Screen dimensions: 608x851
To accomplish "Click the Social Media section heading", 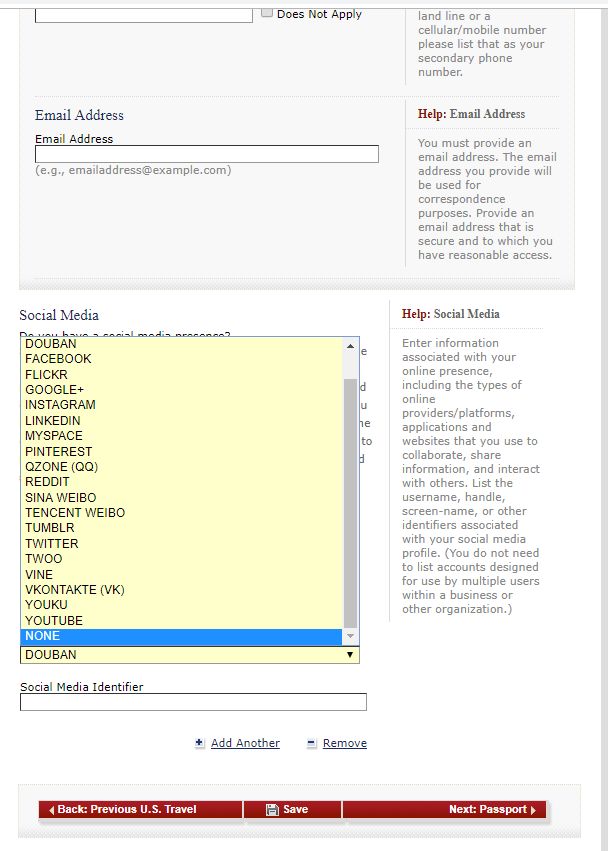I will tap(59, 315).
